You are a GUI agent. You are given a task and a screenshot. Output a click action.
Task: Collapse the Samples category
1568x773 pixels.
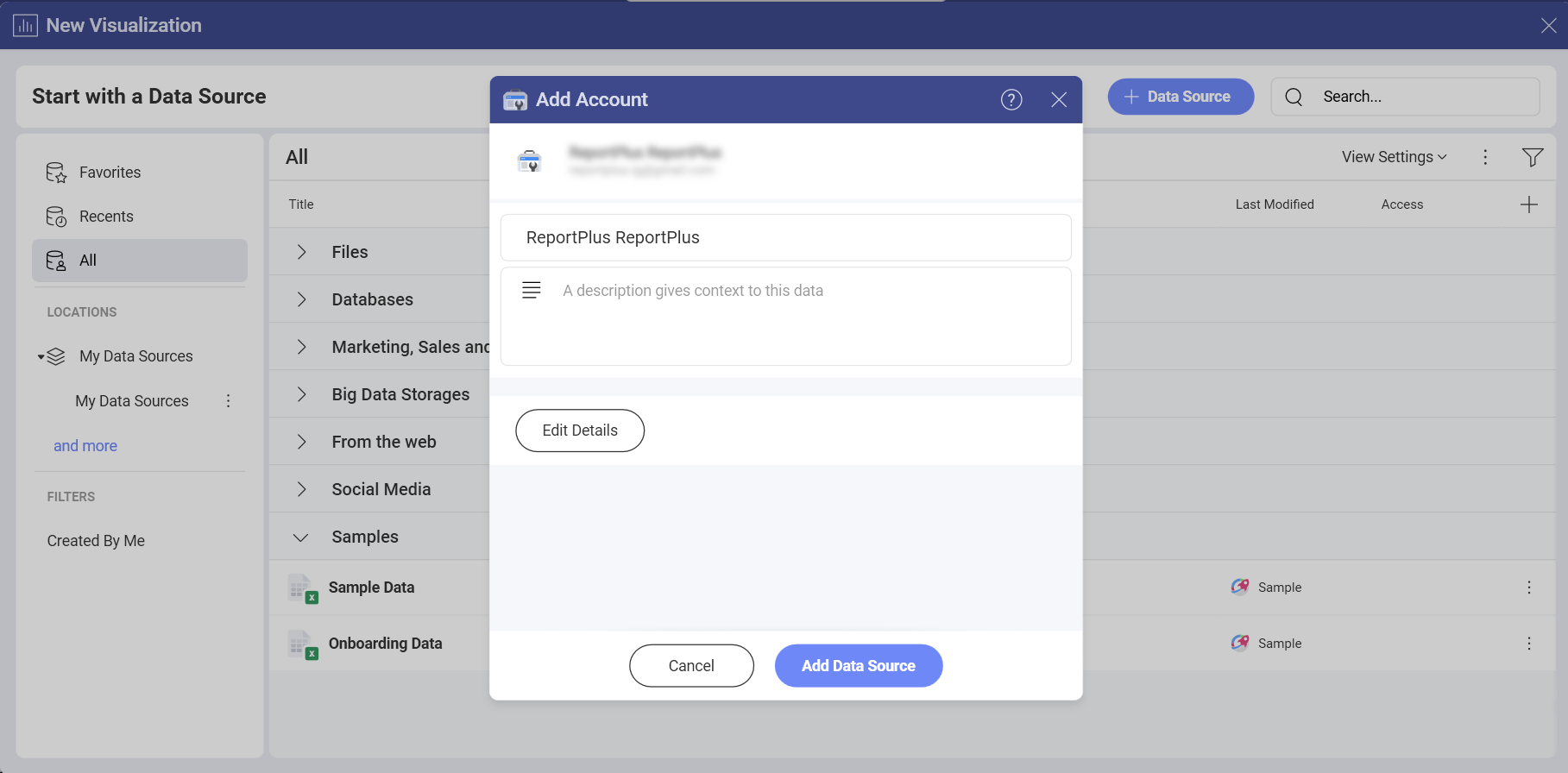tap(301, 537)
